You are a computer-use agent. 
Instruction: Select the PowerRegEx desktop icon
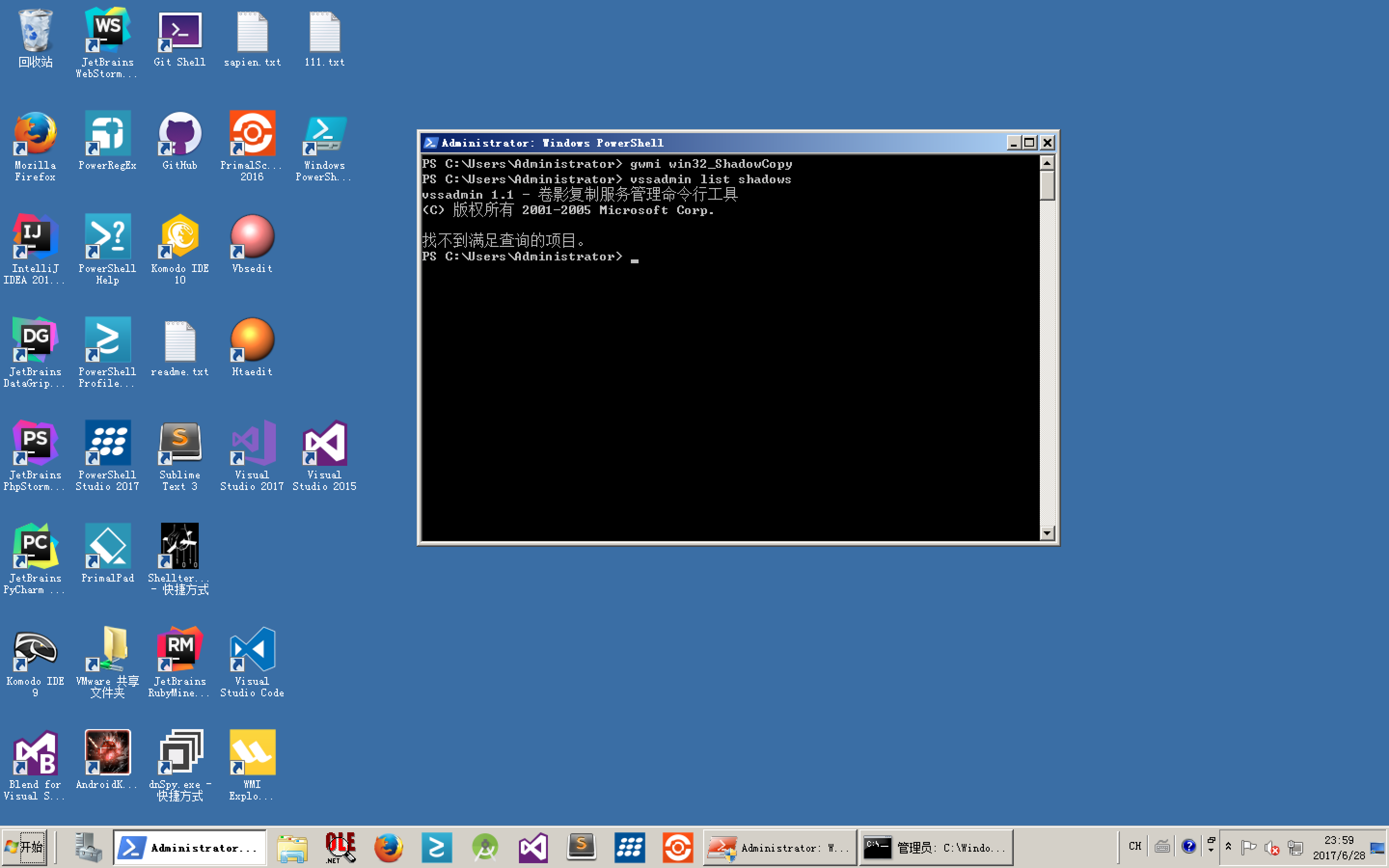108,141
